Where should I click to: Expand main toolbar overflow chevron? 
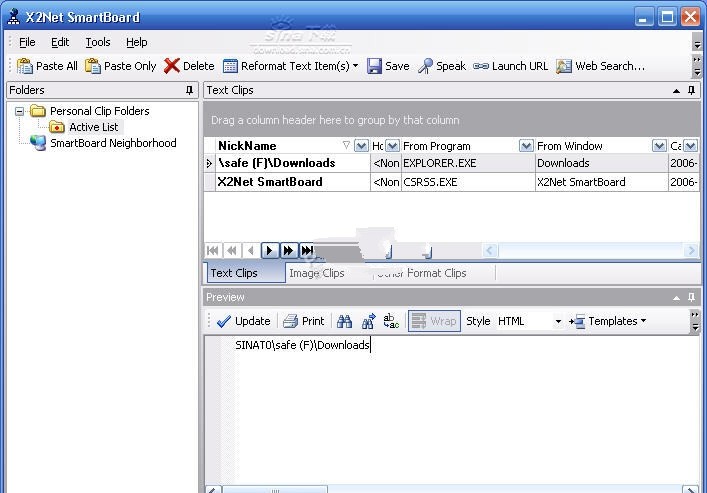[697, 66]
